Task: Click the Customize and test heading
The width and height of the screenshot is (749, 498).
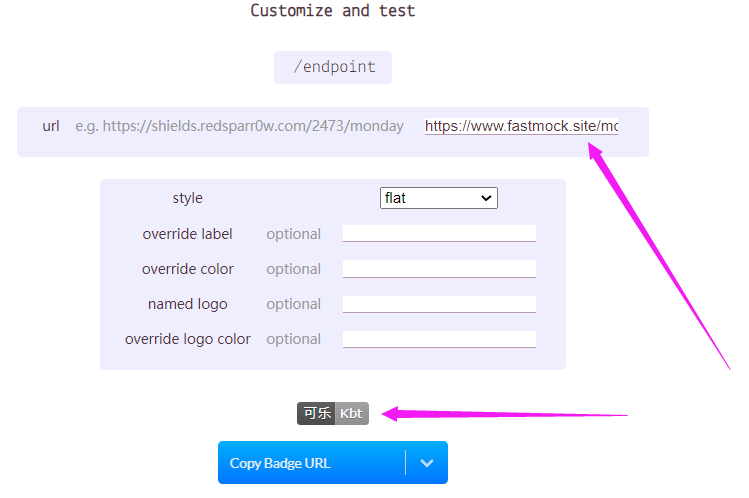Action: tap(332, 11)
